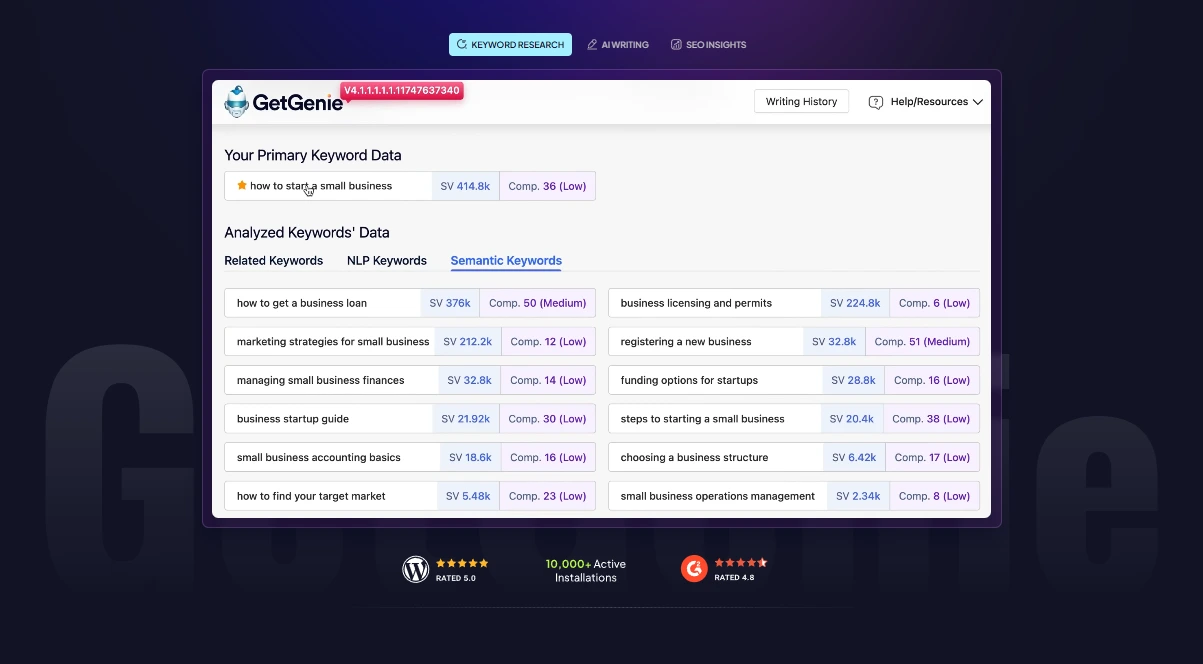The image size is (1203, 664).
Task: Click the Comp. 23 (Low) value
Action: click(548, 496)
